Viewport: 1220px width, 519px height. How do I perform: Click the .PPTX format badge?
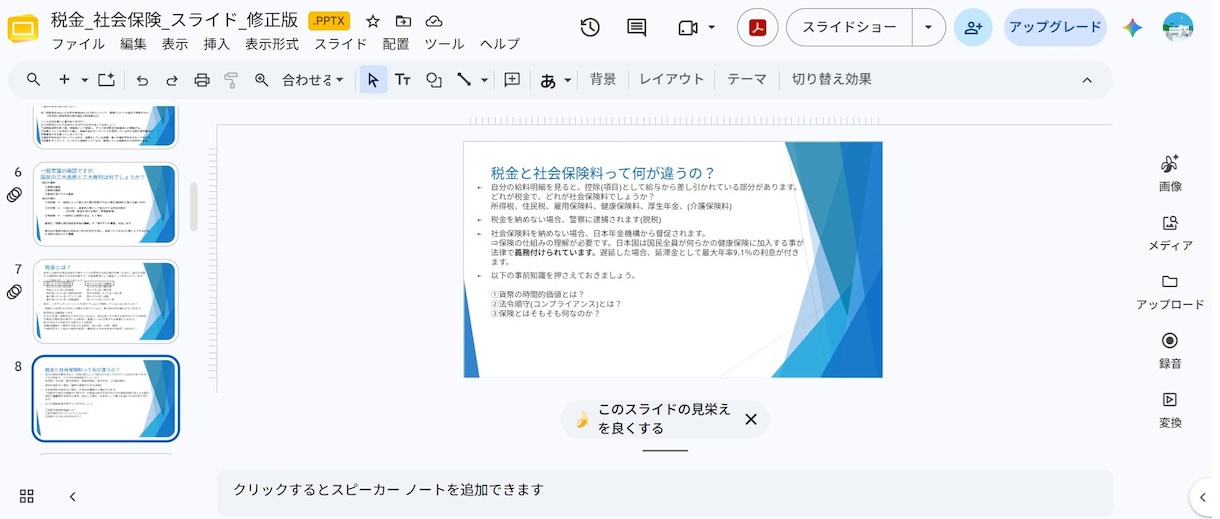pyautogui.click(x=329, y=21)
